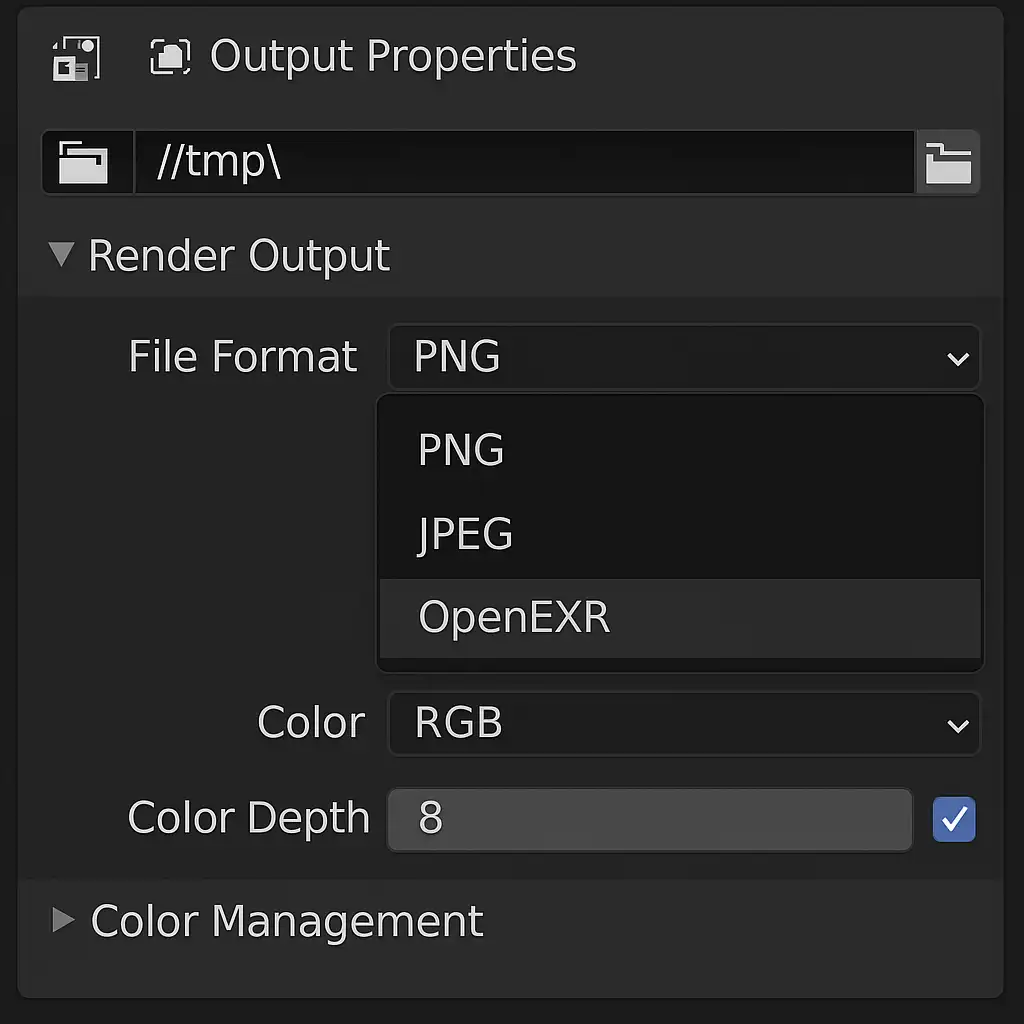This screenshot has width=1024, height=1024.
Task: Click the render properties icon at top-left
Action: tap(76, 59)
